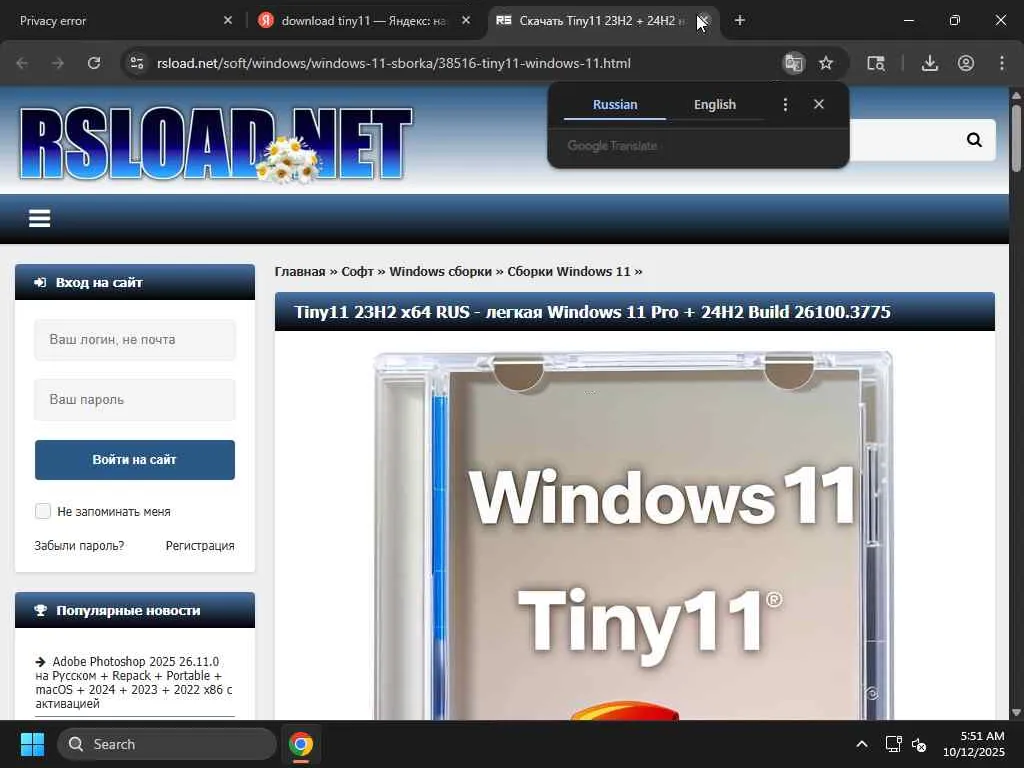Toggle the Google Translate icon
The width and height of the screenshot is (1024, 768).
pos(793,63)
